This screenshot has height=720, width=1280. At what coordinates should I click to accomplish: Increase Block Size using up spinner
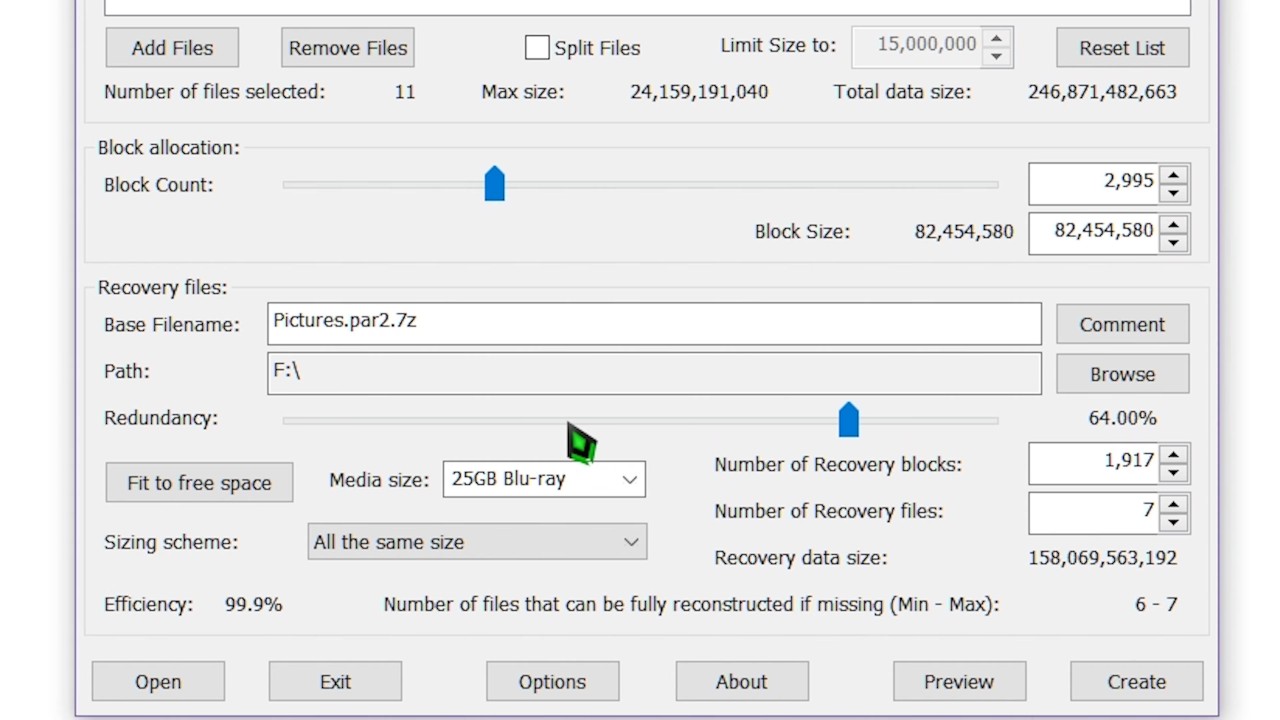pyautogui.click(x=1173, y=223)
